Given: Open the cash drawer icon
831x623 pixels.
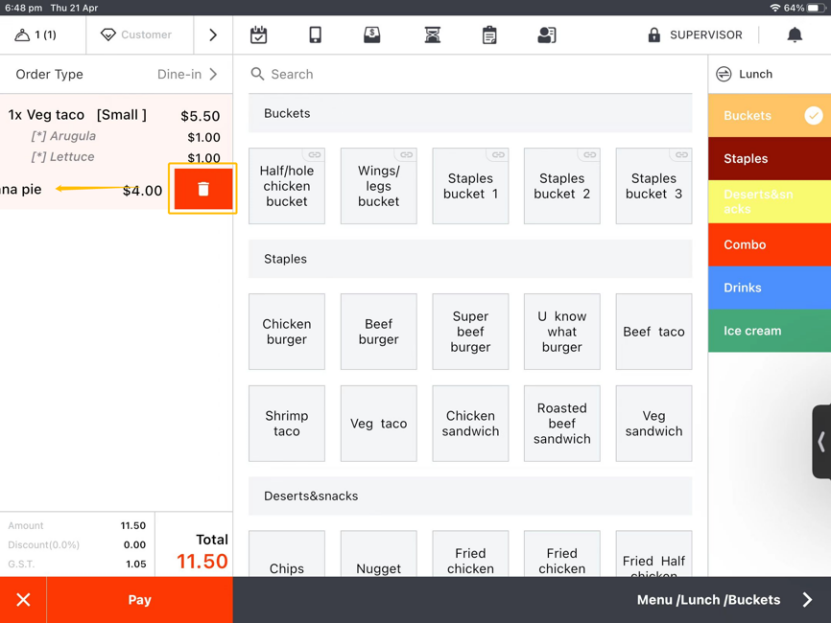Looking at the screenshot, I should pyautogui.click(x=372, y=35).
